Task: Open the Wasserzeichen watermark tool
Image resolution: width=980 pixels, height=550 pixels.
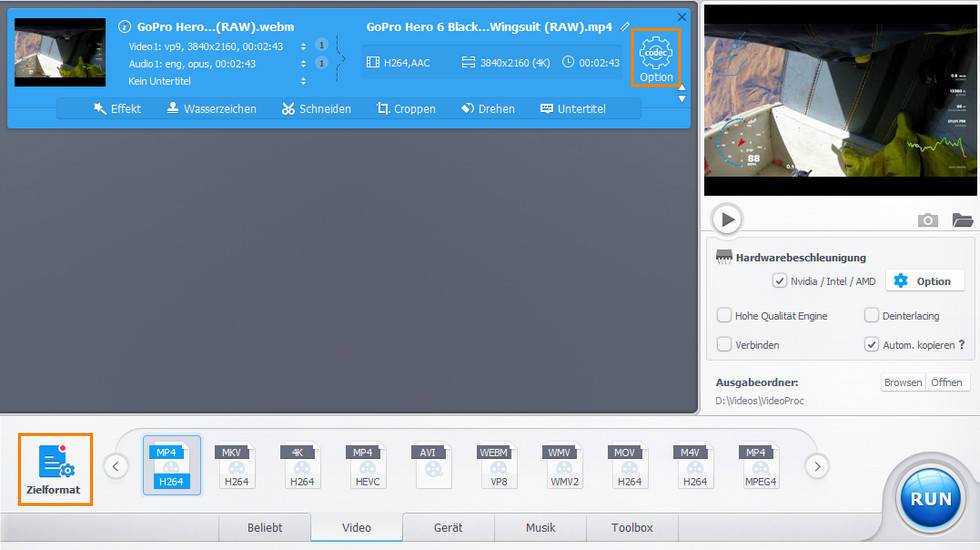Action: click(x=212, y=109)
